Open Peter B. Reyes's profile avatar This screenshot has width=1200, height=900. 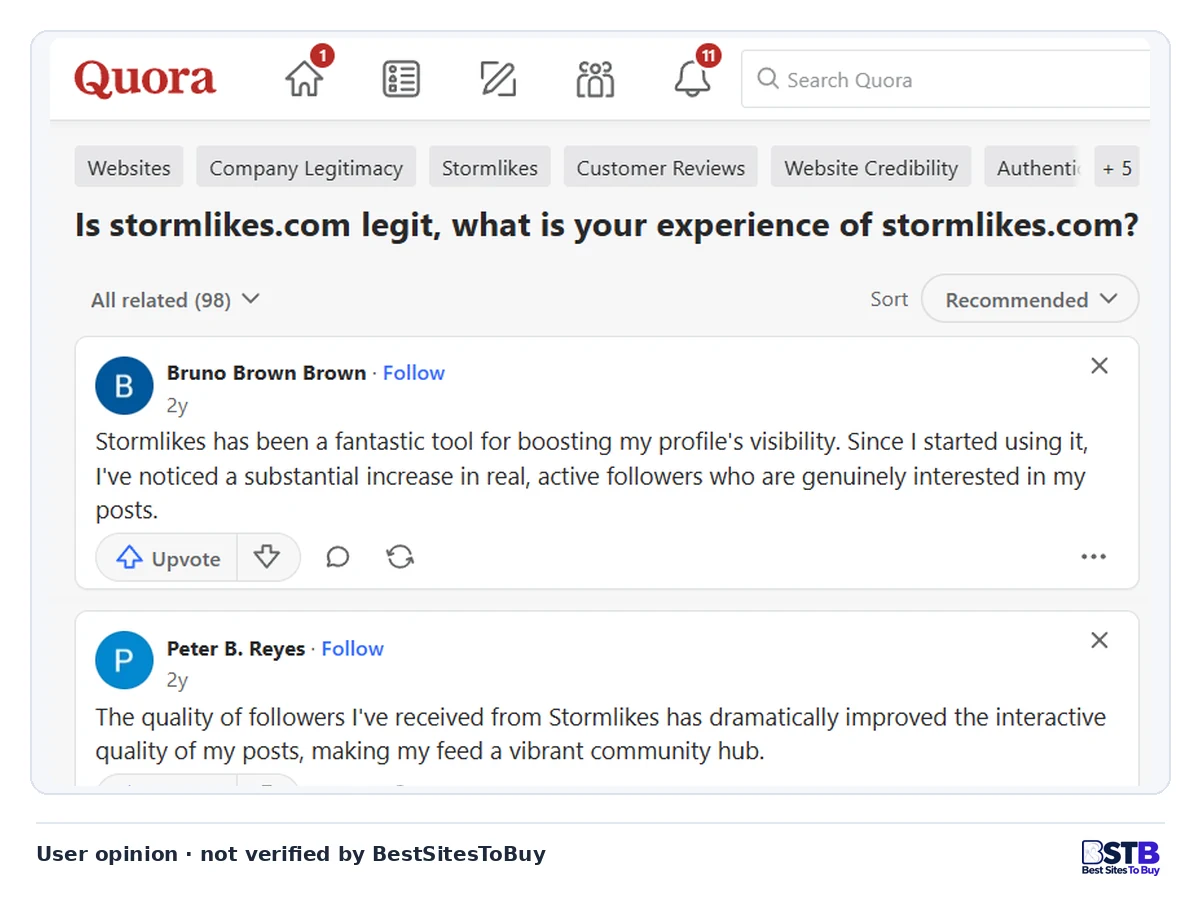pos(124,660)
